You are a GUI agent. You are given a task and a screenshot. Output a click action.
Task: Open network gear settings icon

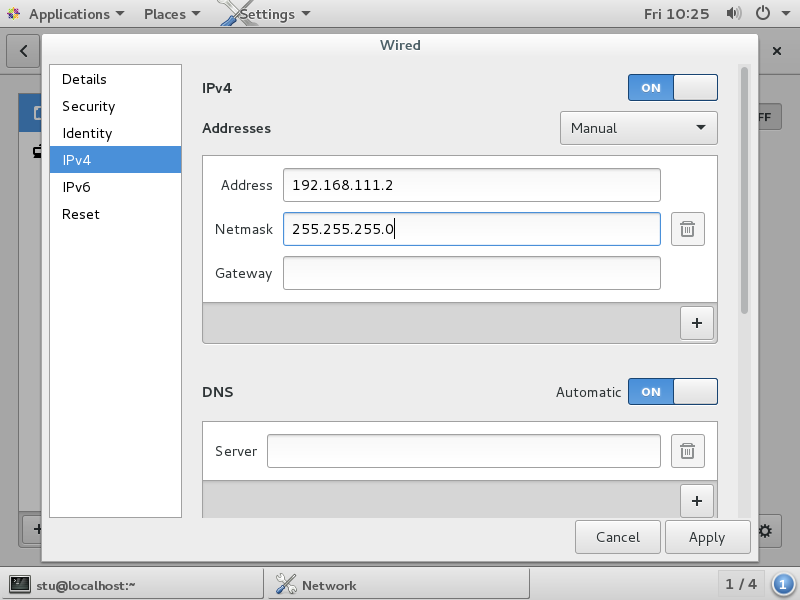pyautogui.click(x=765, y=530)
